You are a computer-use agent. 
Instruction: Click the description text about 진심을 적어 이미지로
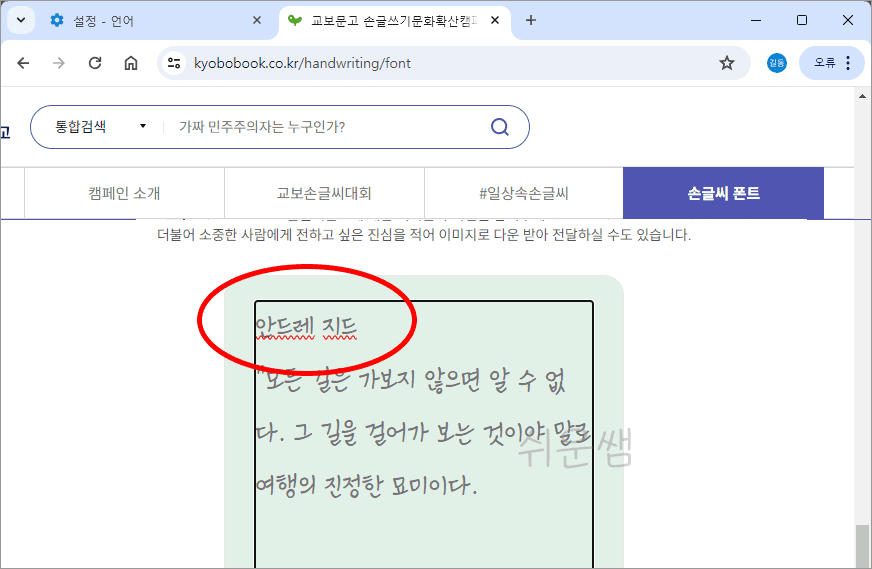pos(424,235)
